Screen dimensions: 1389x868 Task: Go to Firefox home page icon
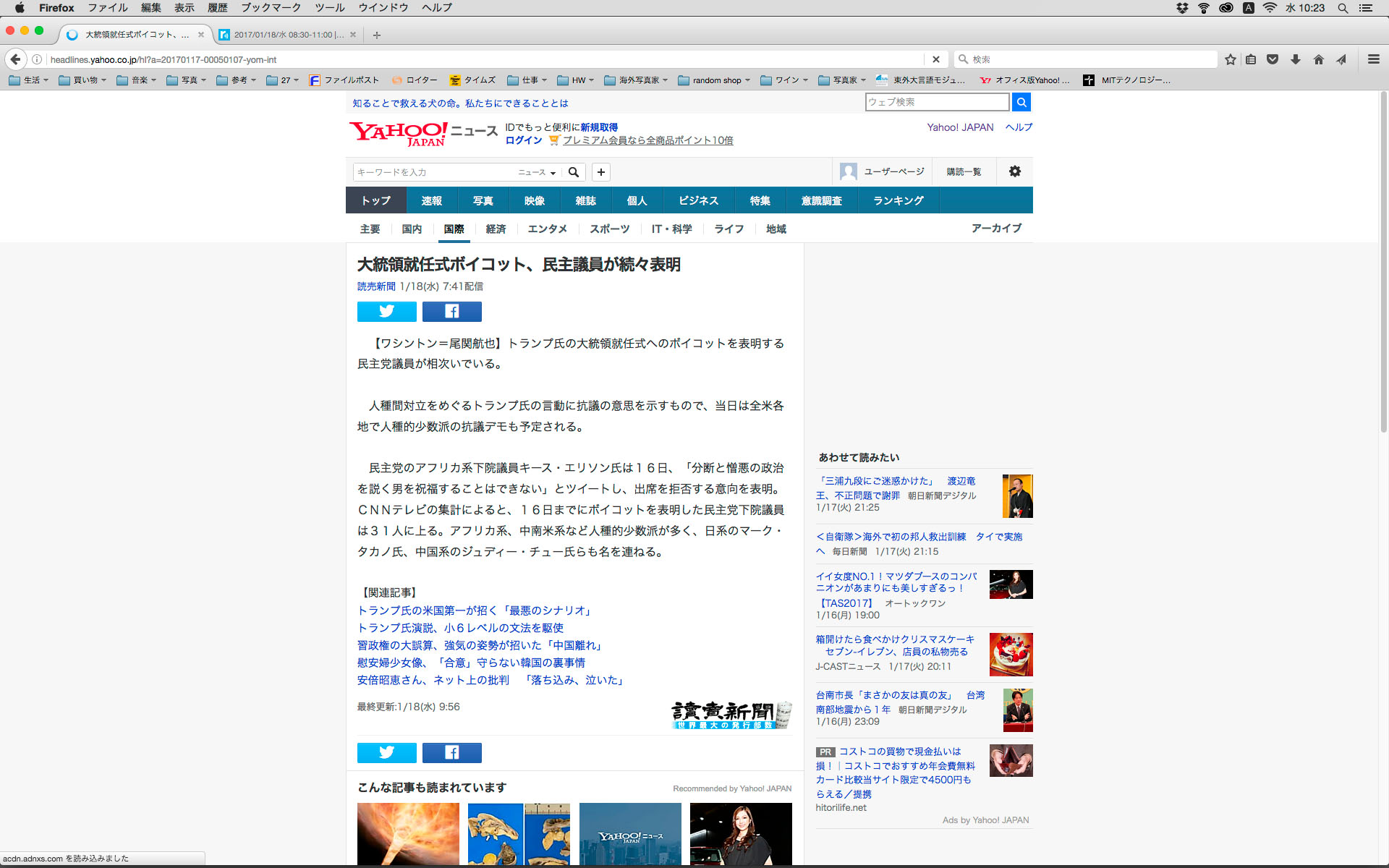coord(1318,59)
